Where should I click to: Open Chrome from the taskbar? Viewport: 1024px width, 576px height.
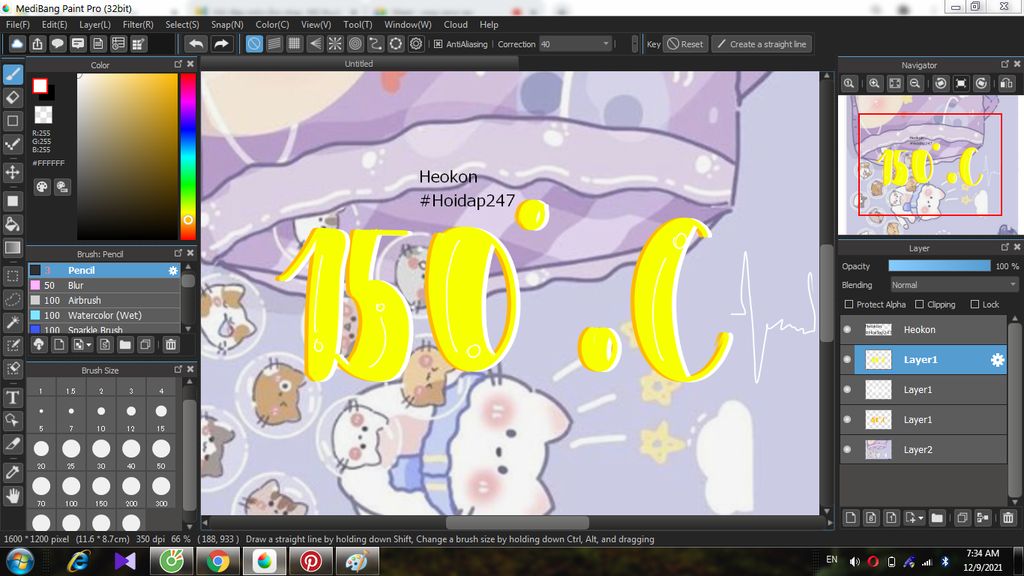point(217,561)
